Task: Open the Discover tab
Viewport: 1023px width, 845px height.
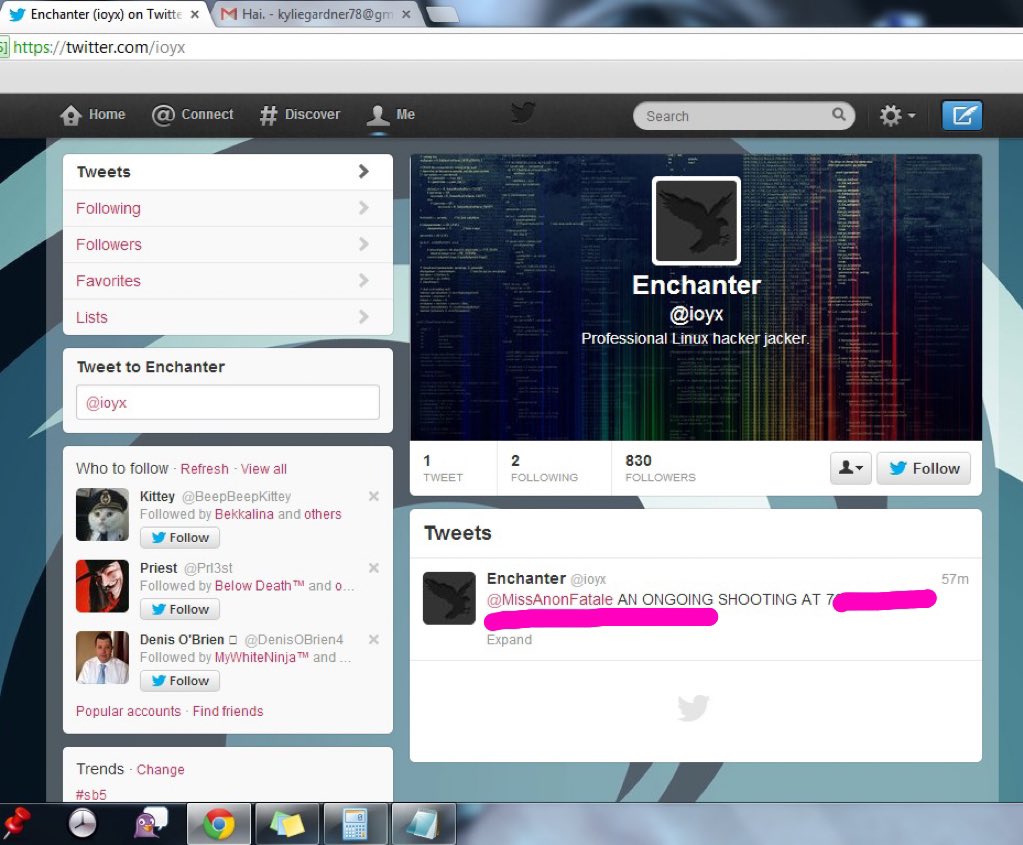Action: (300, 115)
